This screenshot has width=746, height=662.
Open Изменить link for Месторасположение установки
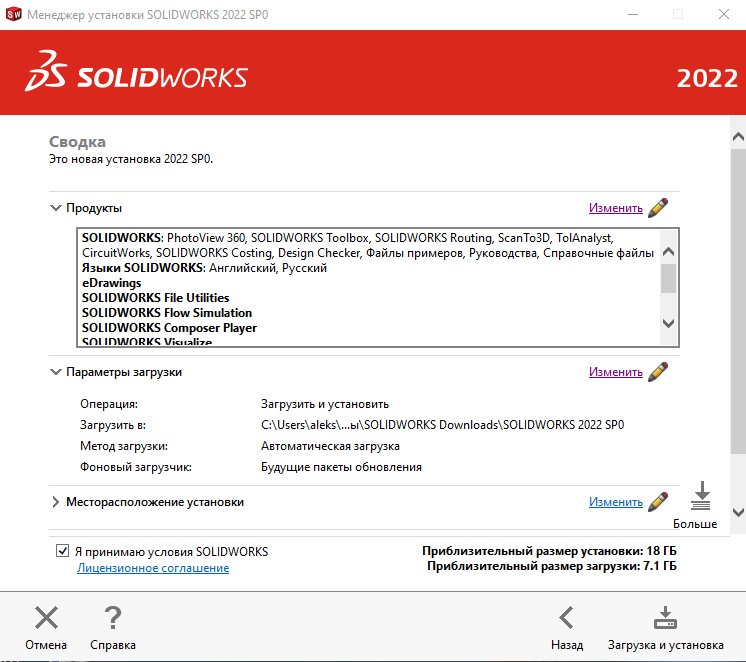point(616,502)
